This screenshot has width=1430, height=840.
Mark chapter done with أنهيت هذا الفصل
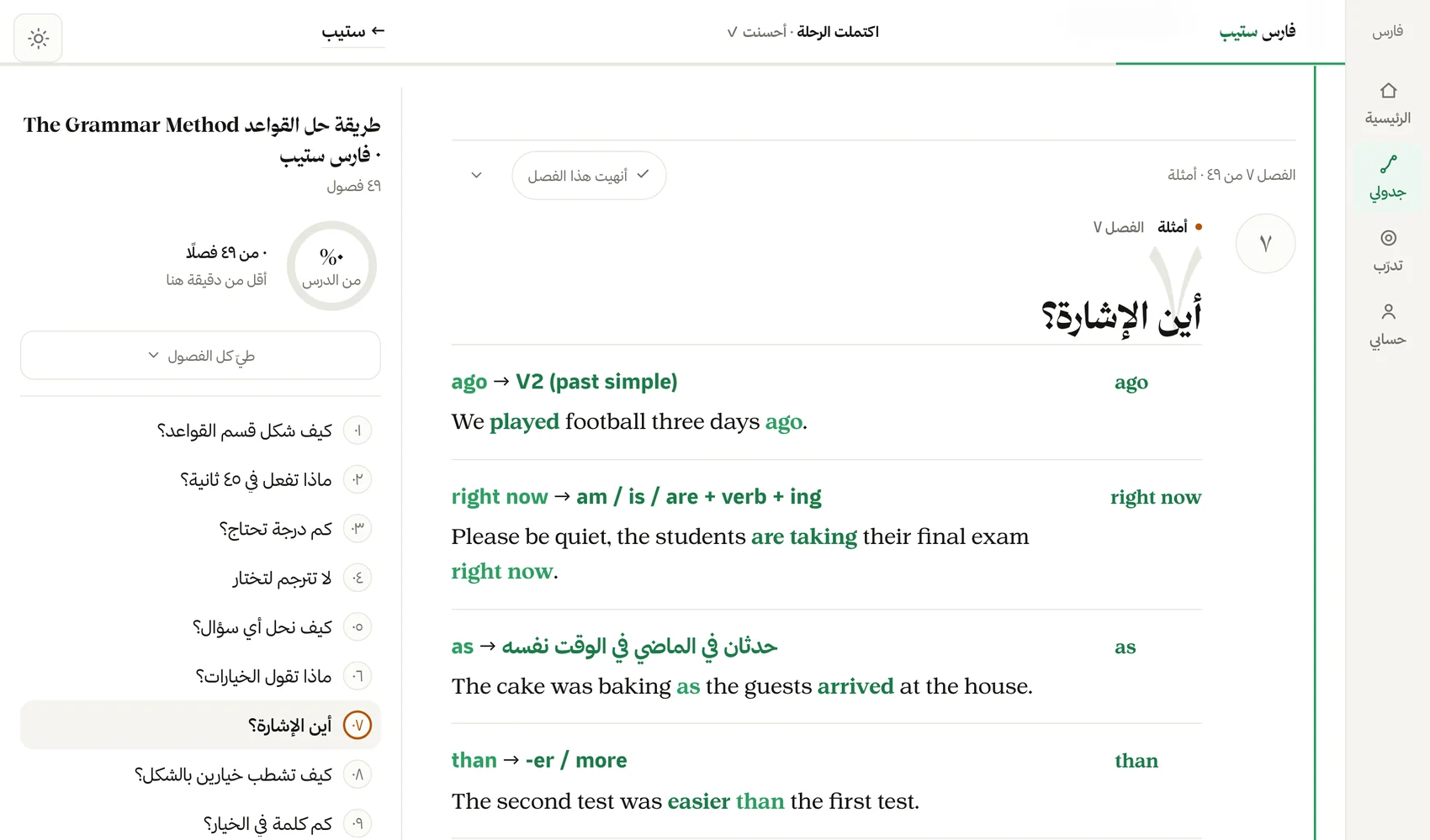pos(589,175)
